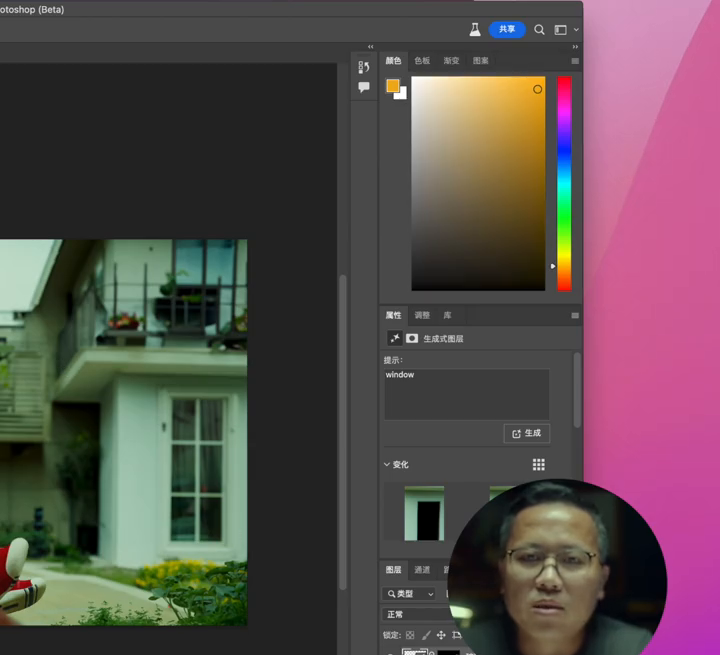
Task: Open the Properties panel options menu
Action: pyautogui.click(x=575, y=316)
